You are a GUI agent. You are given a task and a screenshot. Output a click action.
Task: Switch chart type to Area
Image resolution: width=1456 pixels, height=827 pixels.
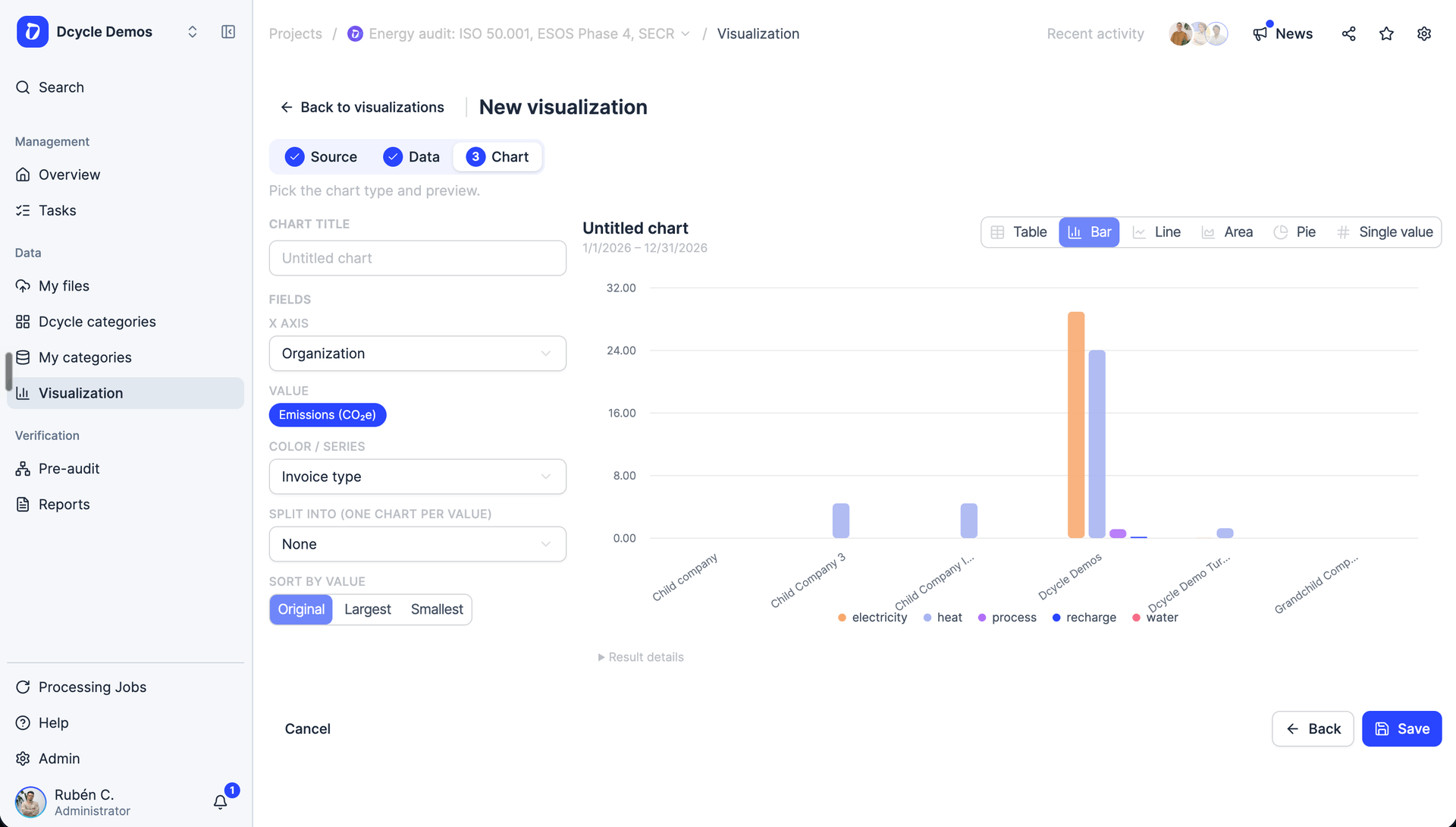point(1227,232)
